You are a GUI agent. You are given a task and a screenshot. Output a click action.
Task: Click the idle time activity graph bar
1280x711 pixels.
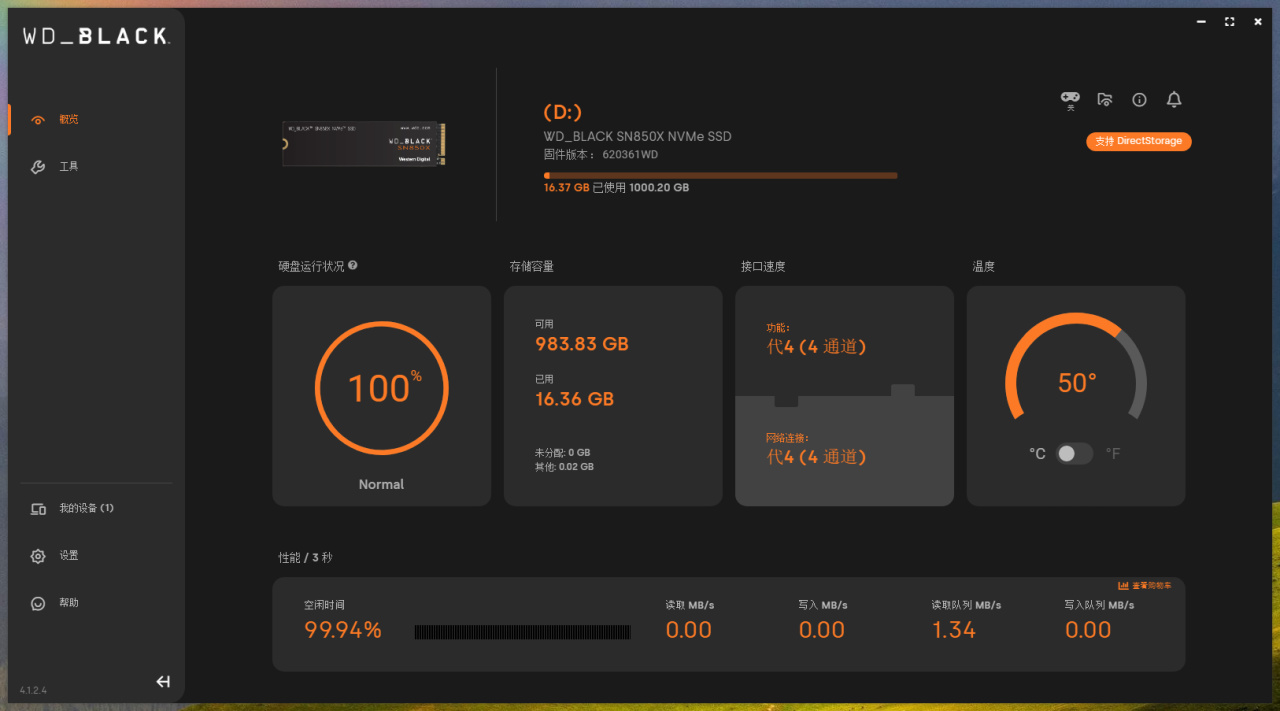point(523,632)
